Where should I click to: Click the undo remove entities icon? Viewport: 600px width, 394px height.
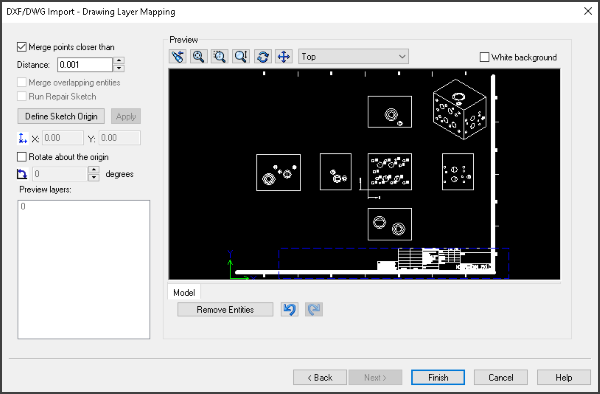[x=290, y=309]
